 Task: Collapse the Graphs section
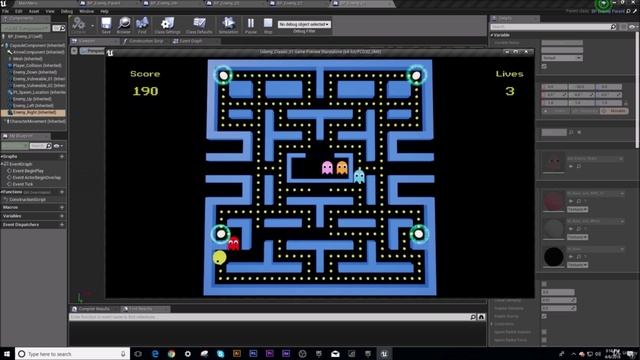click(x=2, y=156)
